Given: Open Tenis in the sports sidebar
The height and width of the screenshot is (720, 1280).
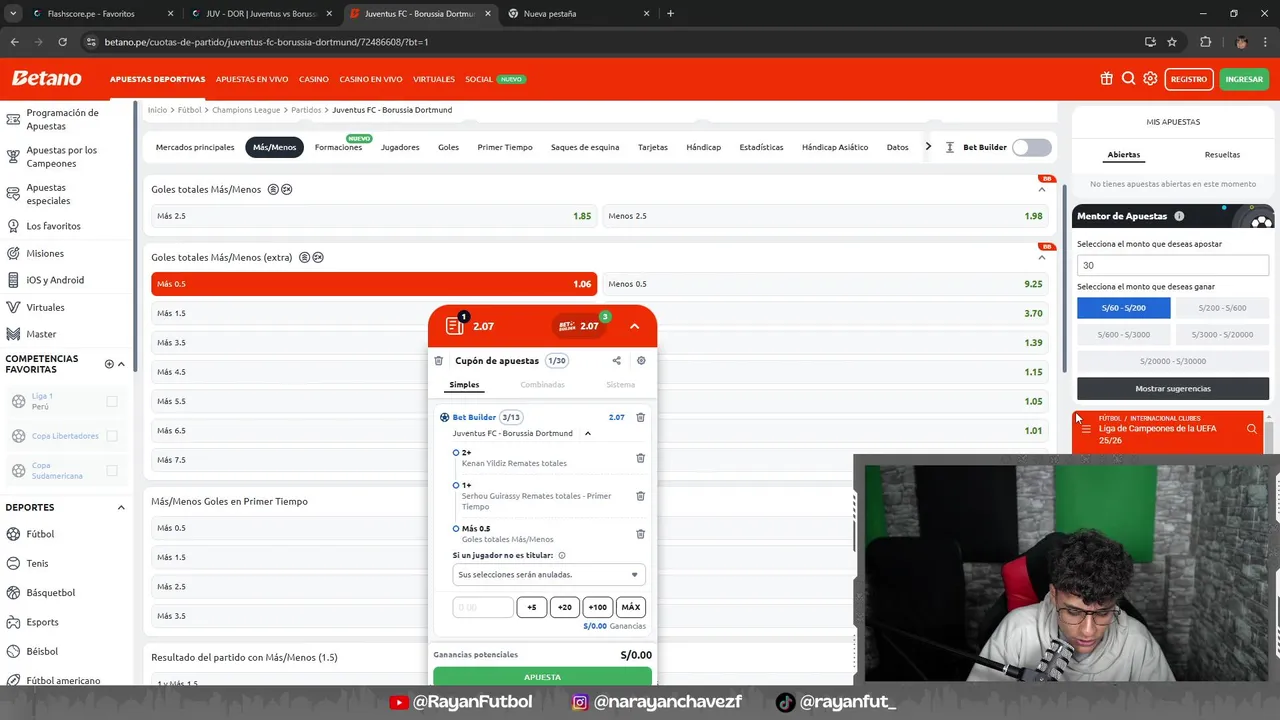Looking at the screenshot, I should (x=37, y=563).
